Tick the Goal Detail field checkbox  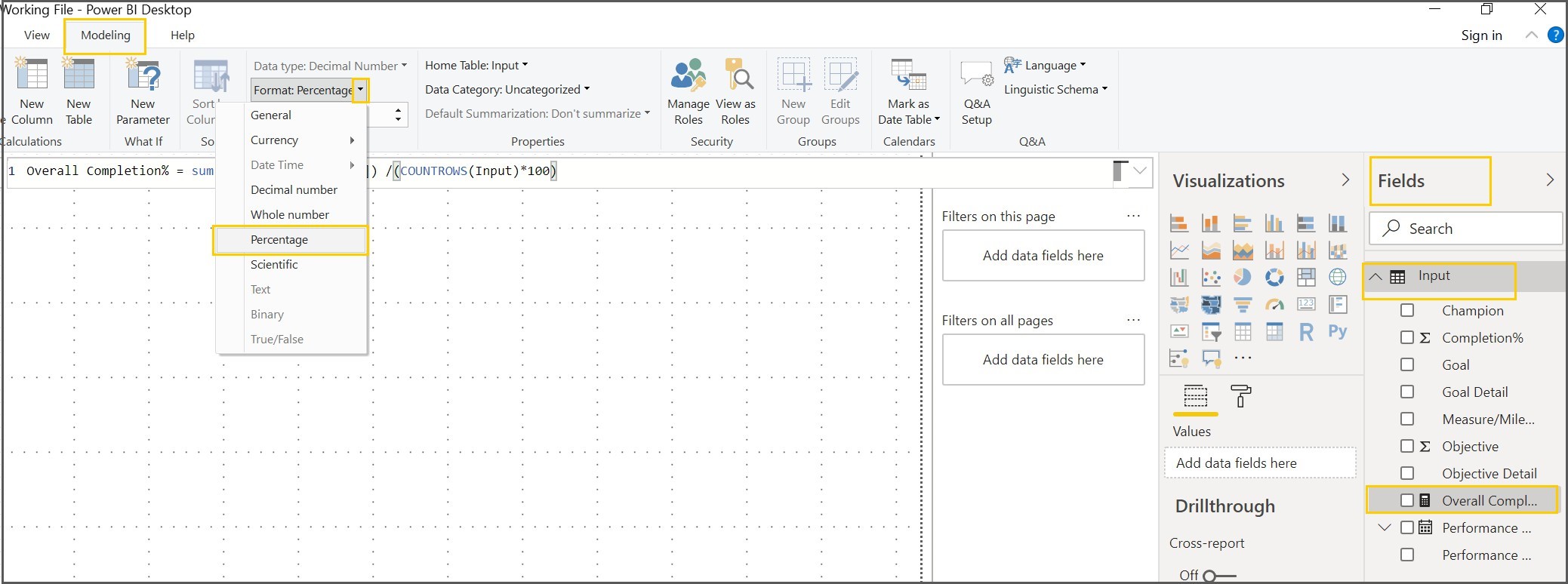1407,392
